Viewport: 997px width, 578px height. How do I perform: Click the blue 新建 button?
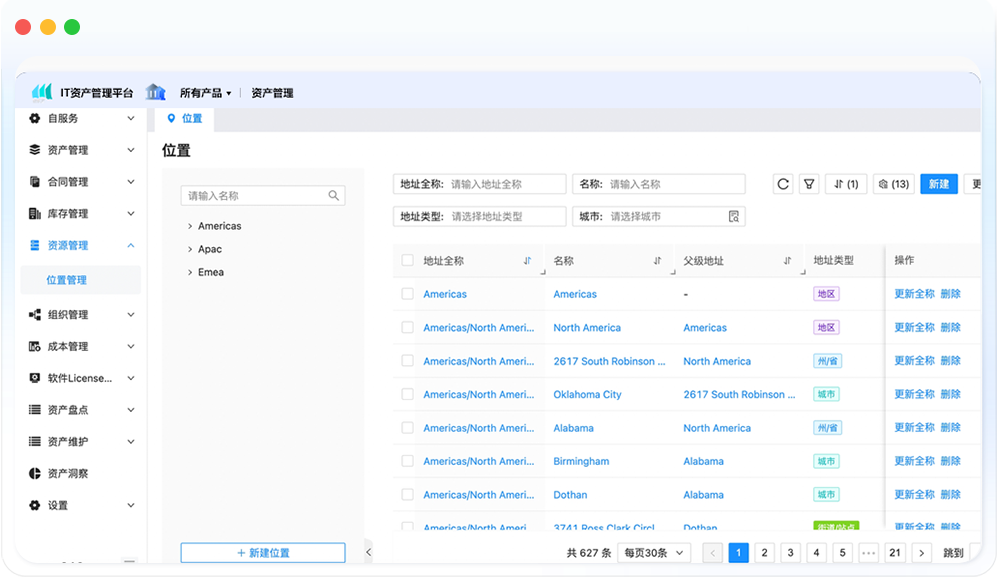pyautogui.click(x=938, y=184)
